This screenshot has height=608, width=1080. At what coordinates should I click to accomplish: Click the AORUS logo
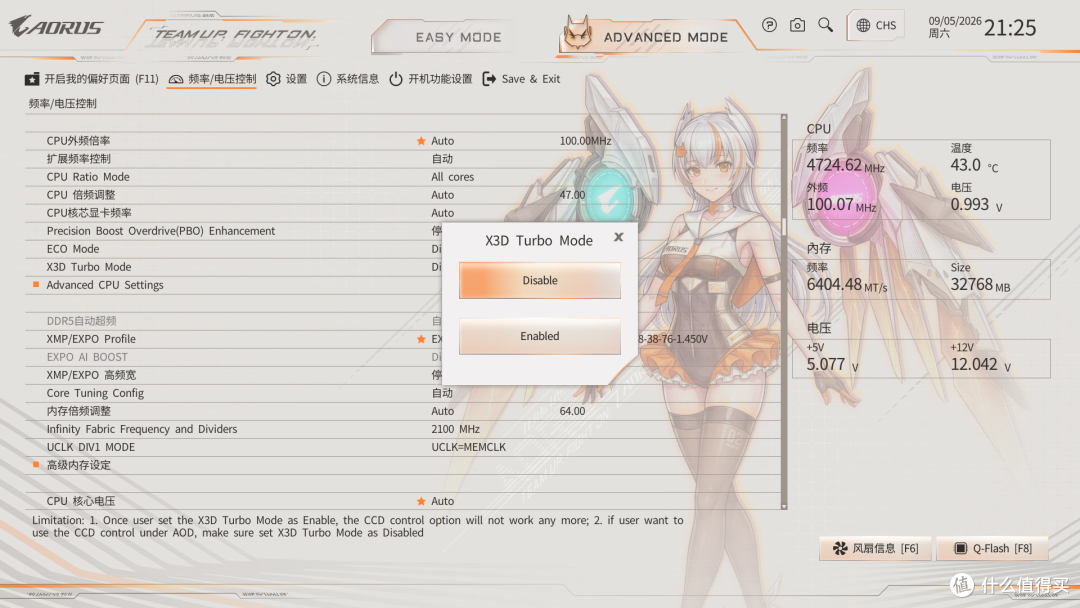coord(56,27)
